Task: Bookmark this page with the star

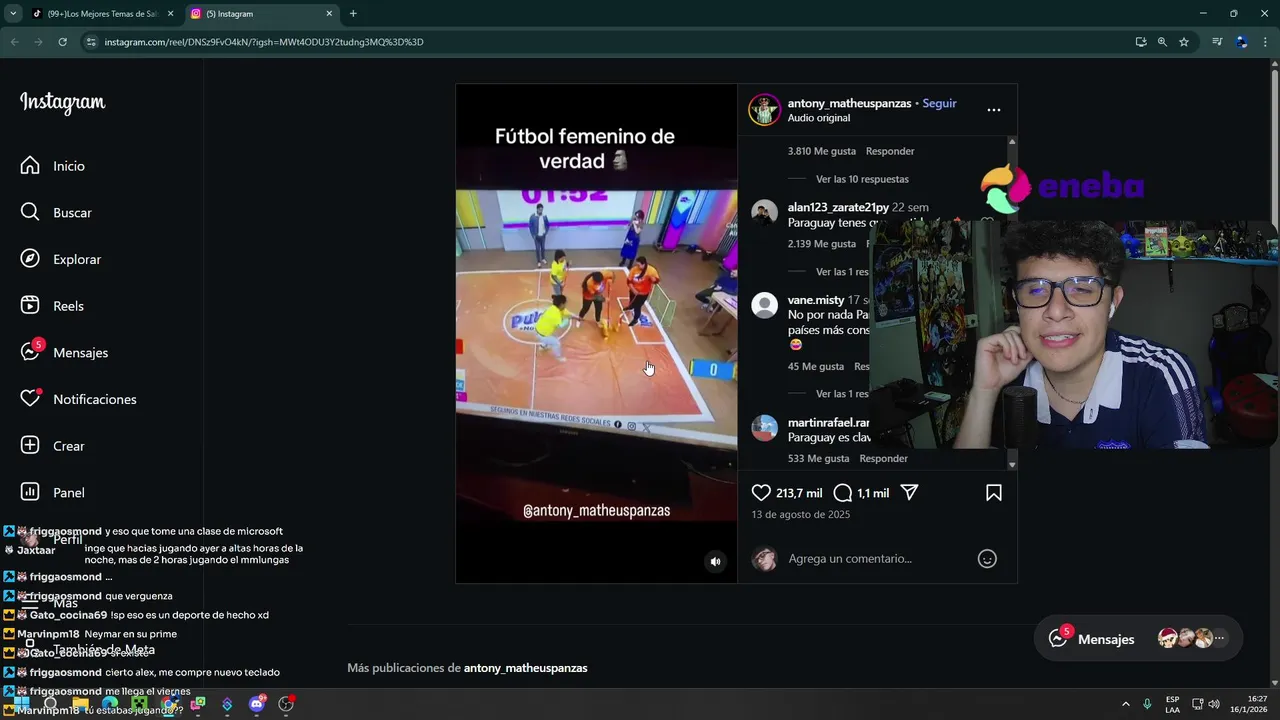Action: [1184, 42]
